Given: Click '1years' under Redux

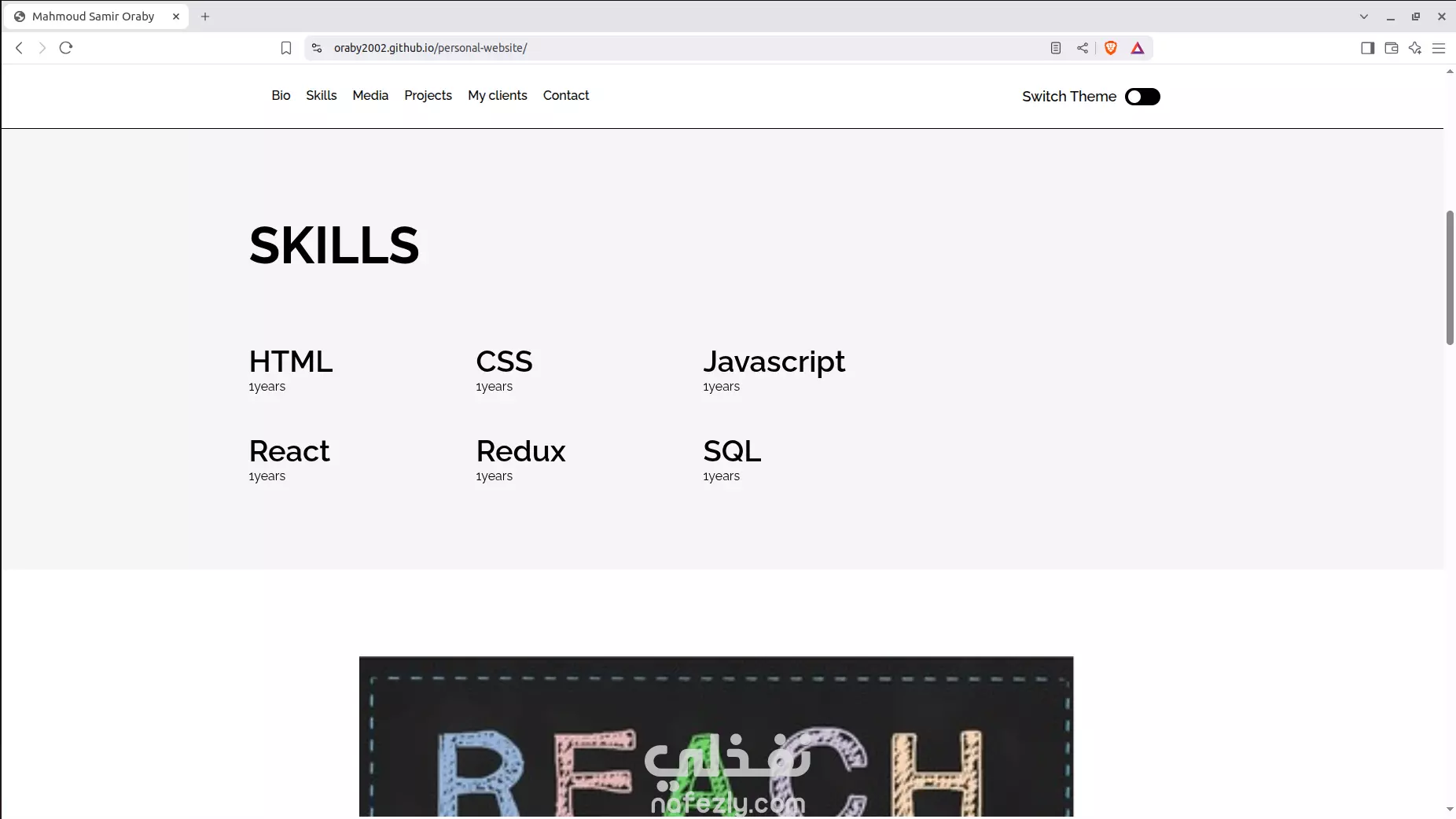Looking at the screenshot, I should coord(494,476).
